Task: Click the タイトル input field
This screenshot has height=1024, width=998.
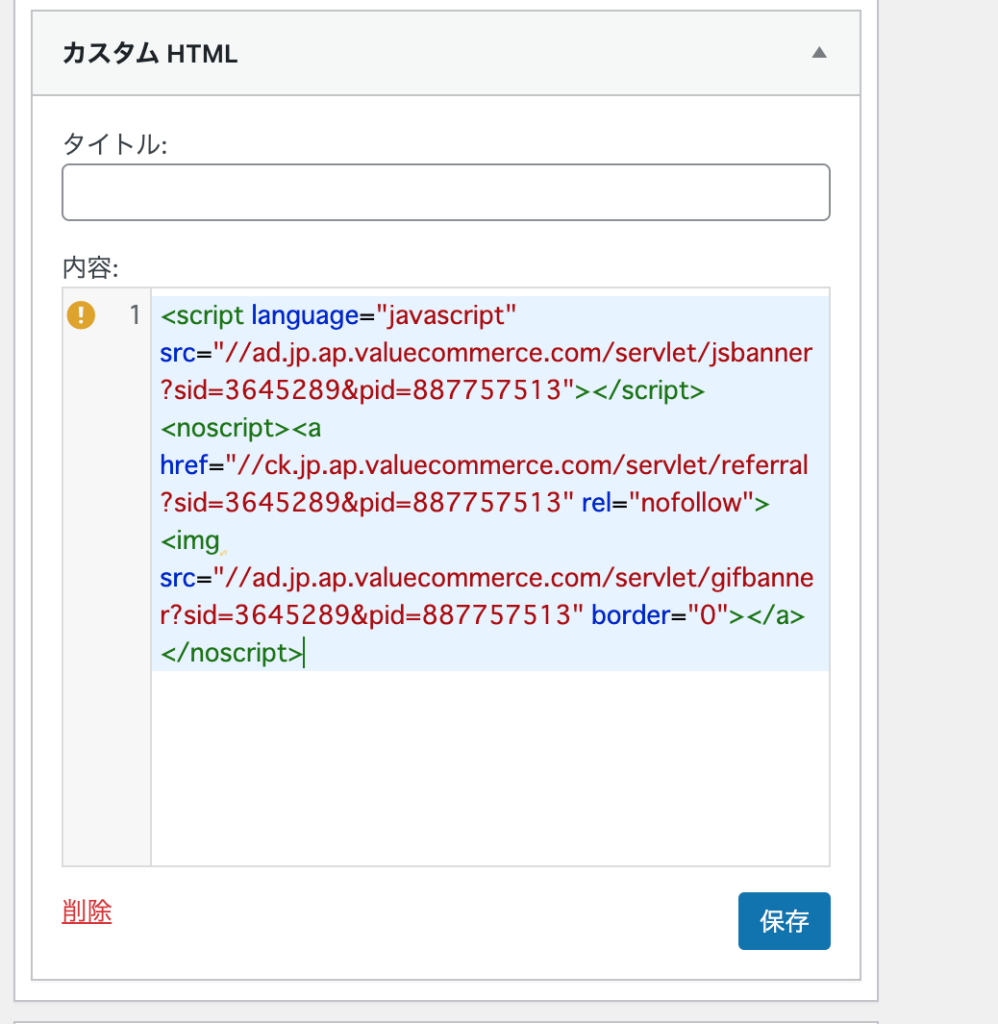Action: coord(446,192)
